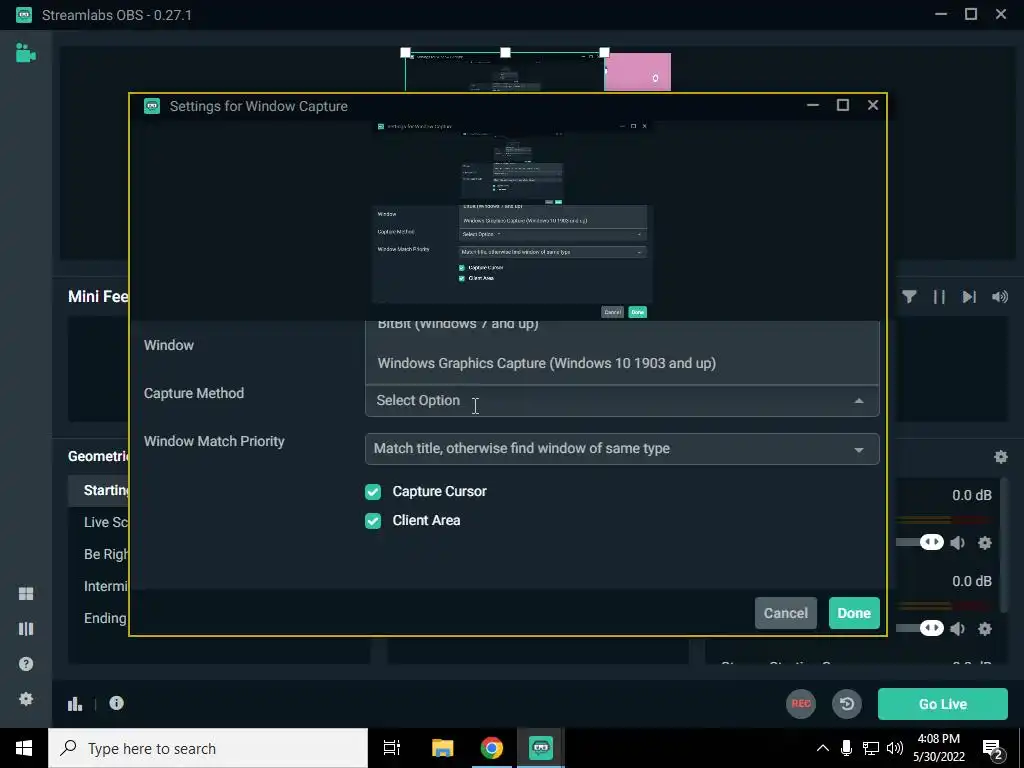Mute the first mixer audio source
The width and height of the screenshot is (1024, 768).
click(957, 543)
